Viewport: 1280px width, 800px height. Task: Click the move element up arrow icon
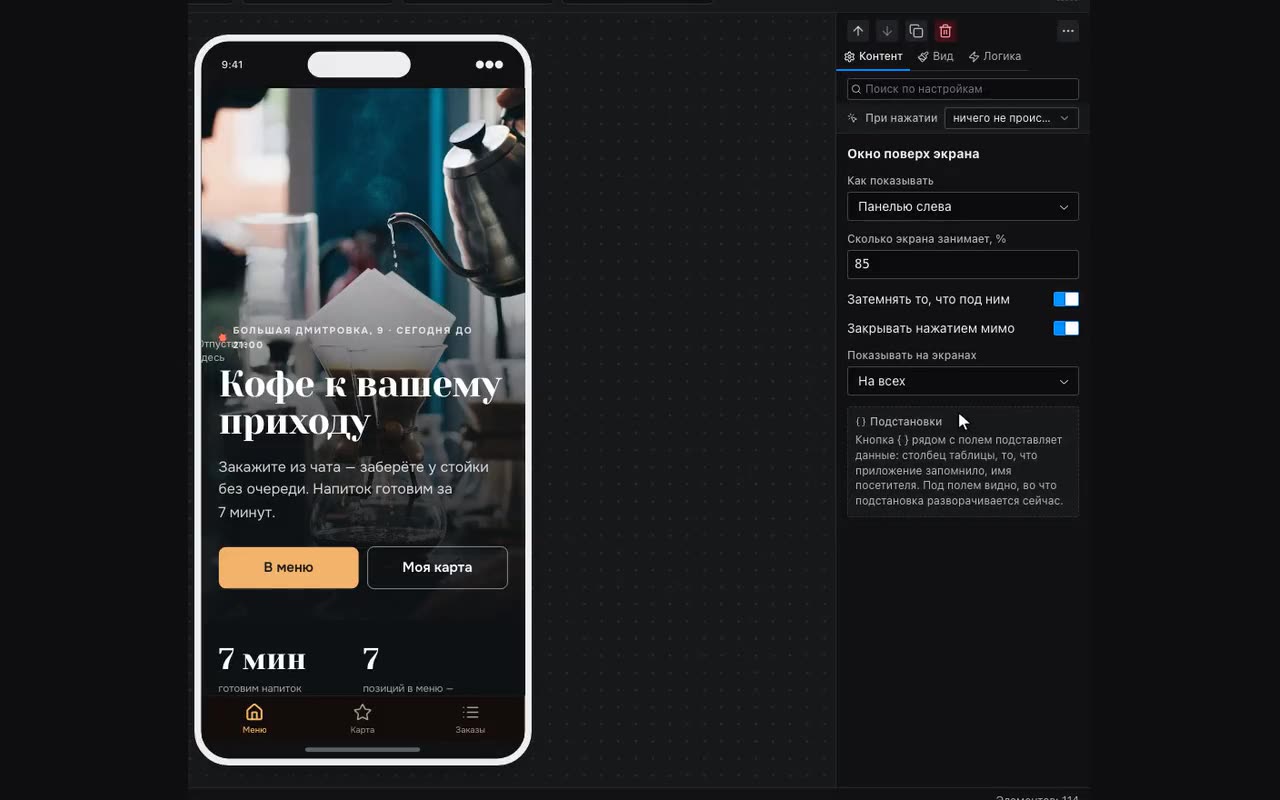pos(858,31)
